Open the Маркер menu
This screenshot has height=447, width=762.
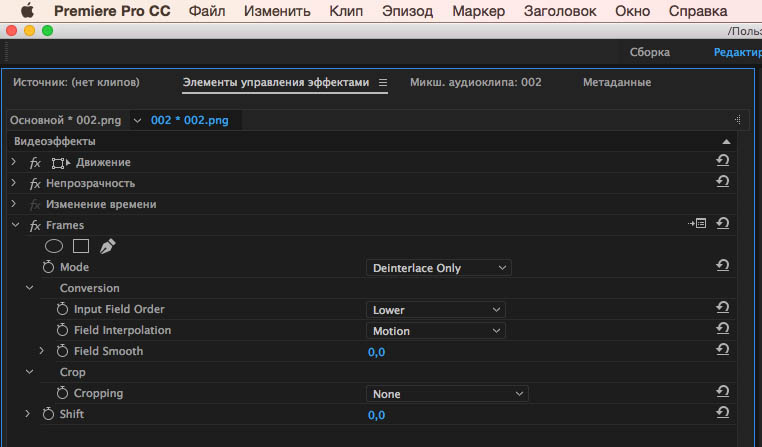479,11
